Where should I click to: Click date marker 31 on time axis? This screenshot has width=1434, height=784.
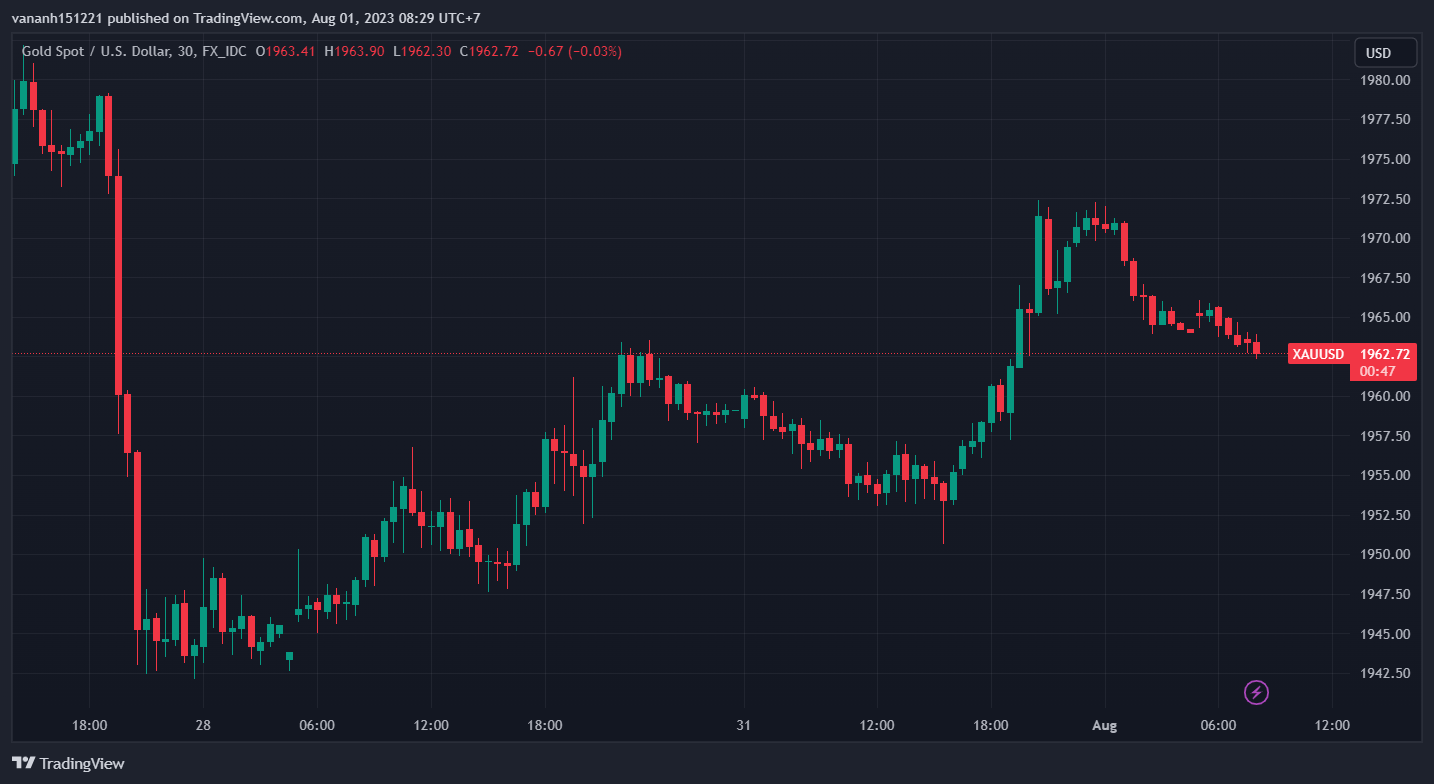[x=743, y=725]
